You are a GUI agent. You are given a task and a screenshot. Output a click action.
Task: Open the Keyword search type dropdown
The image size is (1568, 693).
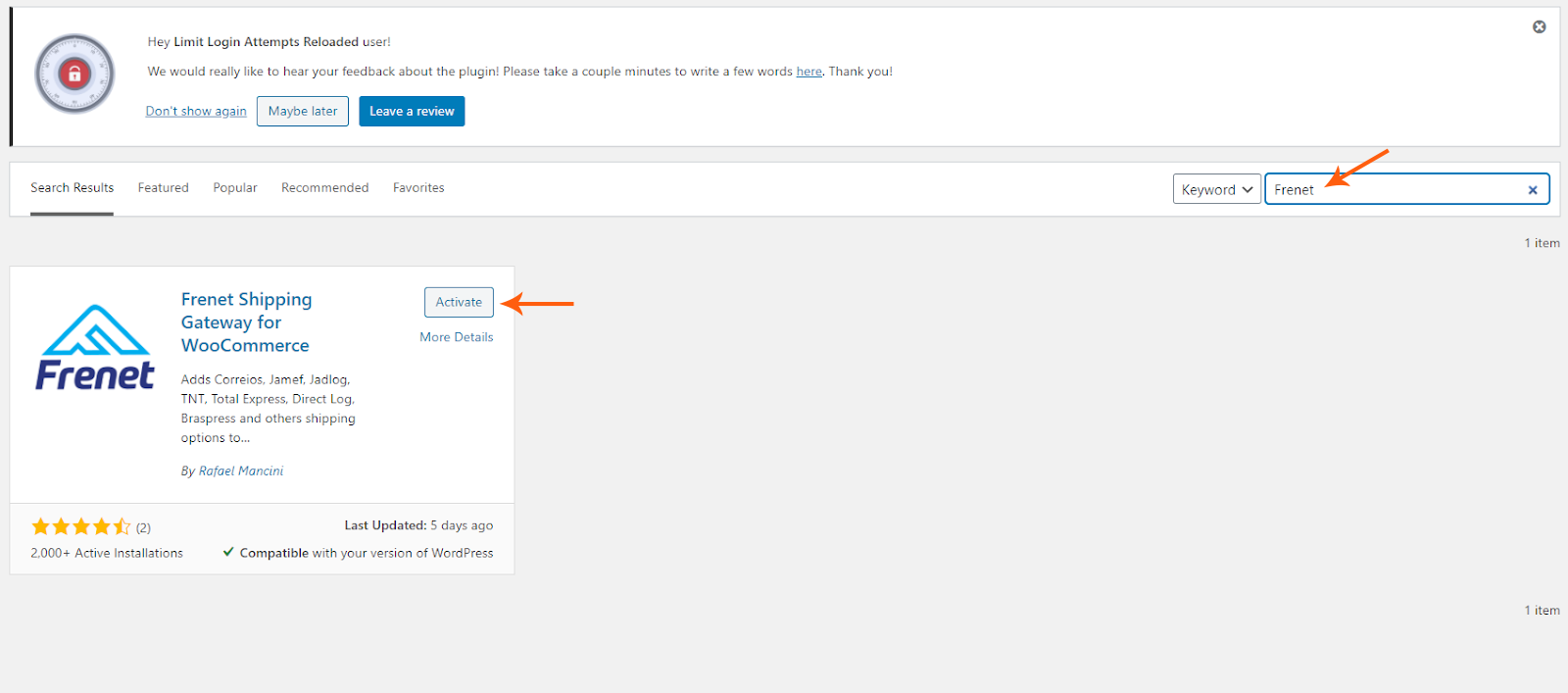pyautogui.click(x=1216, y=189)
